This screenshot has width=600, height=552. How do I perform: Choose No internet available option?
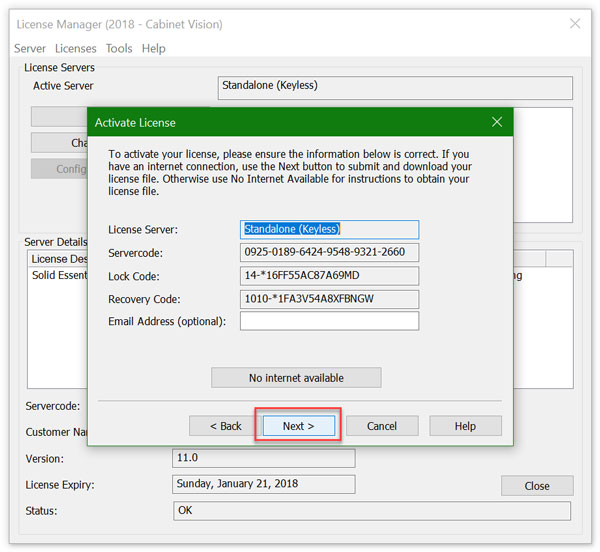(x=296, y=378)
